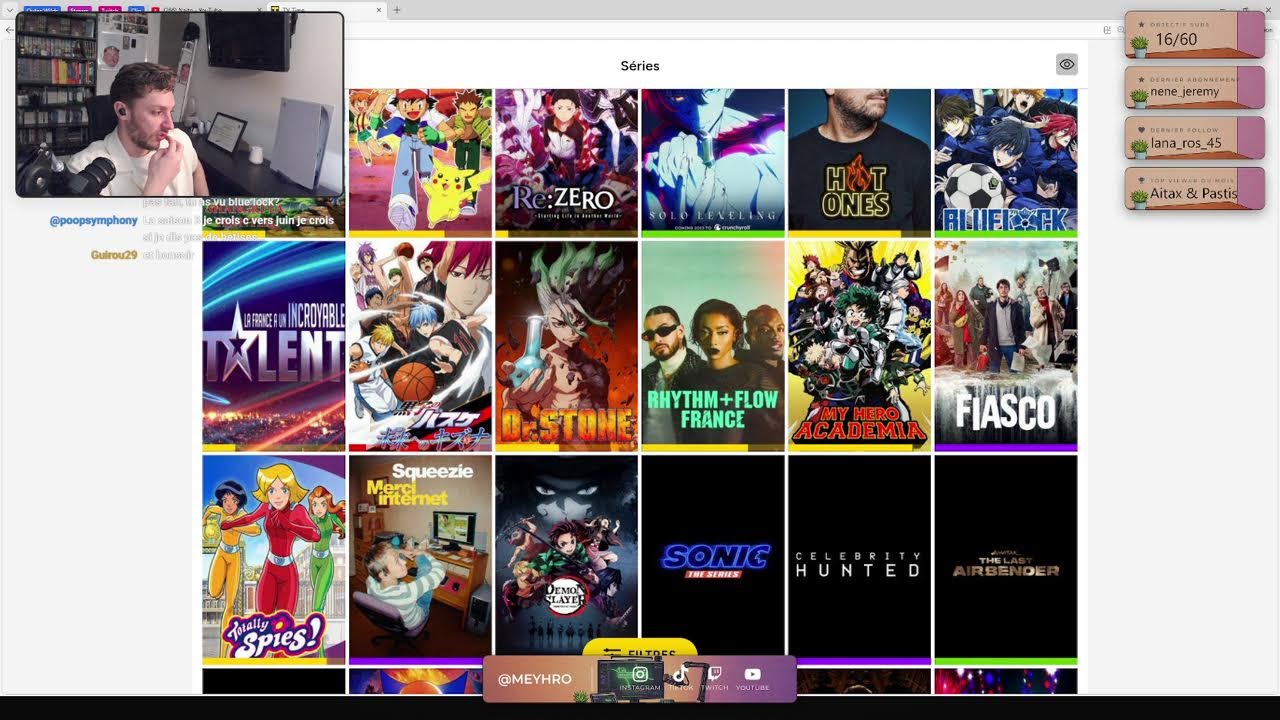
Task: Open the Re:ZERO series poster
Action: pyautogui.click(x=566, y=162)
